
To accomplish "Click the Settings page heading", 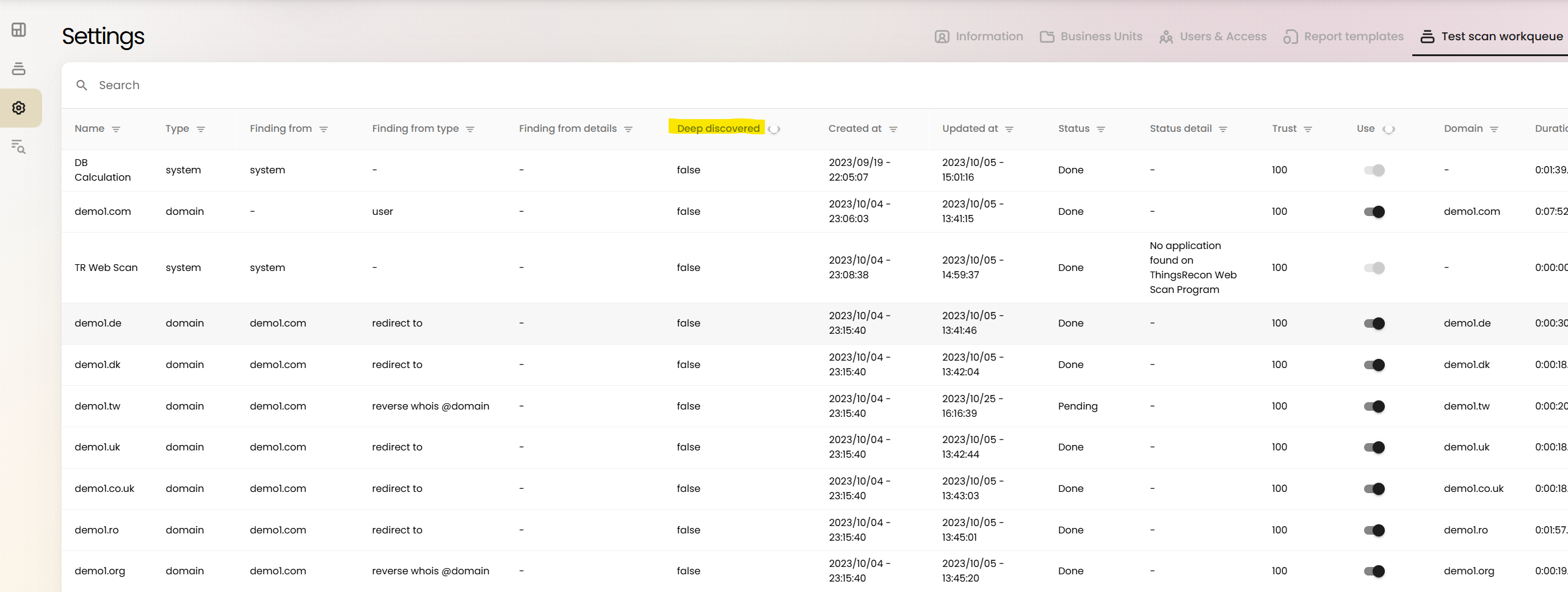I will pyautogui.click(x=103, y=37).
